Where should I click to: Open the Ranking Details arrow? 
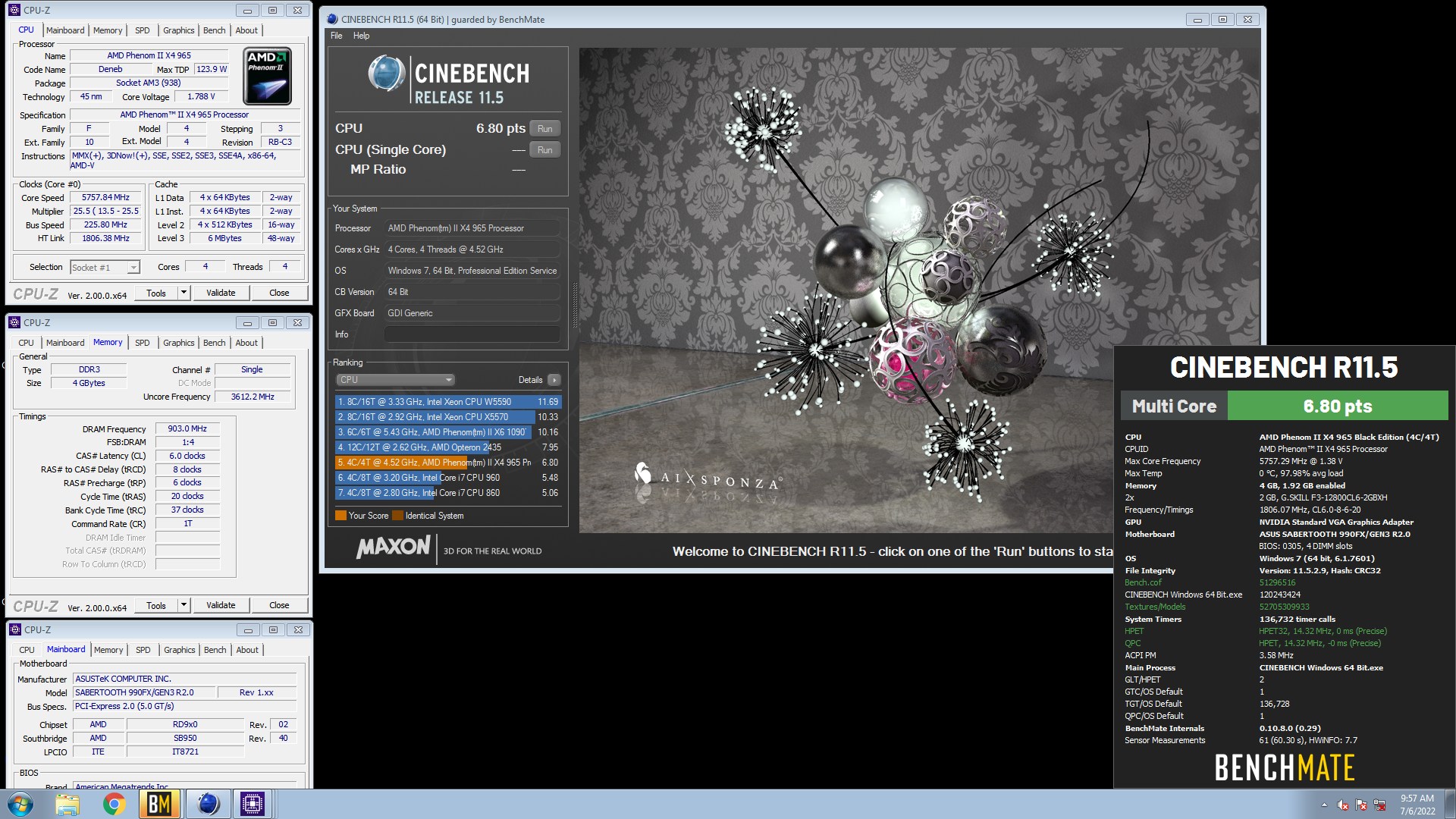[554, 380]
